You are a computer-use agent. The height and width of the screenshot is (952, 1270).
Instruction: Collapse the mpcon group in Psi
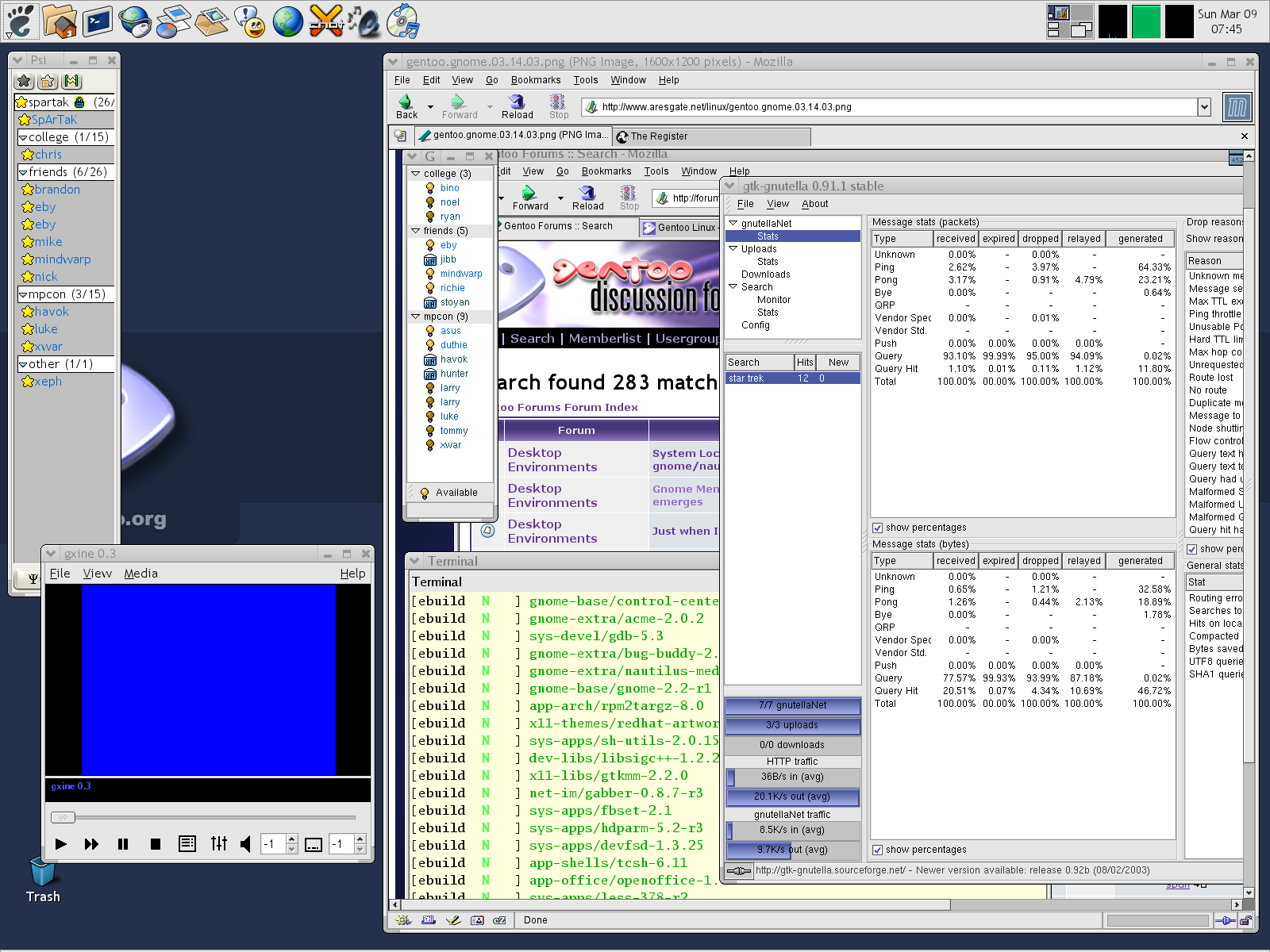[23, 294]
